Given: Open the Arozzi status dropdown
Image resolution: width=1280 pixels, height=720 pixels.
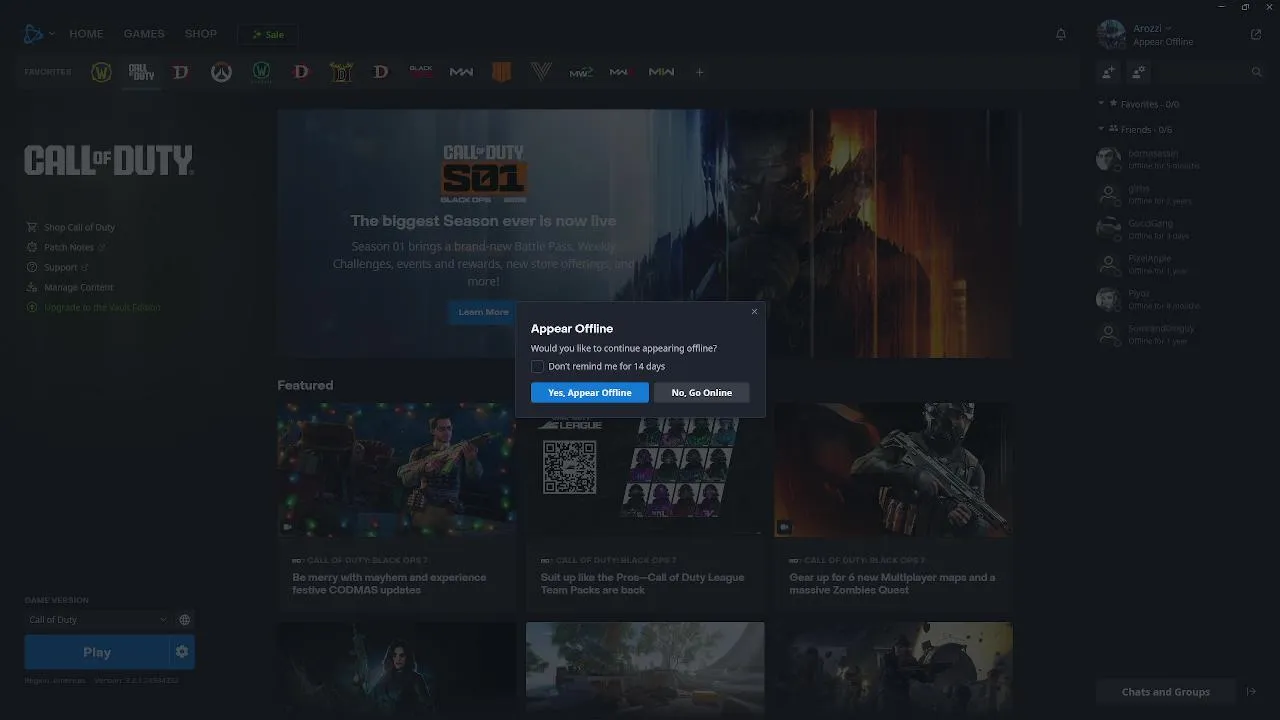Looking at the screenshot, I should click(x=1152, y=29).
